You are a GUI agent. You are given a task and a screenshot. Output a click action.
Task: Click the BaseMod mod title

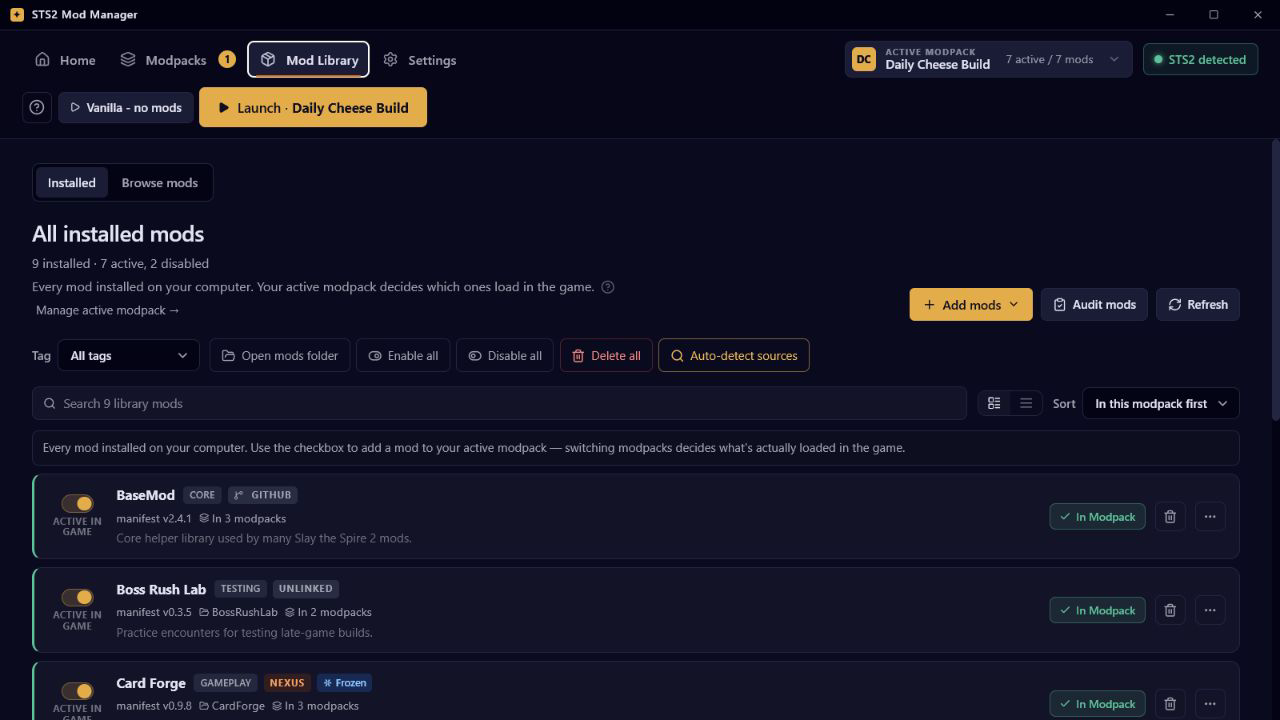[145, 495]
